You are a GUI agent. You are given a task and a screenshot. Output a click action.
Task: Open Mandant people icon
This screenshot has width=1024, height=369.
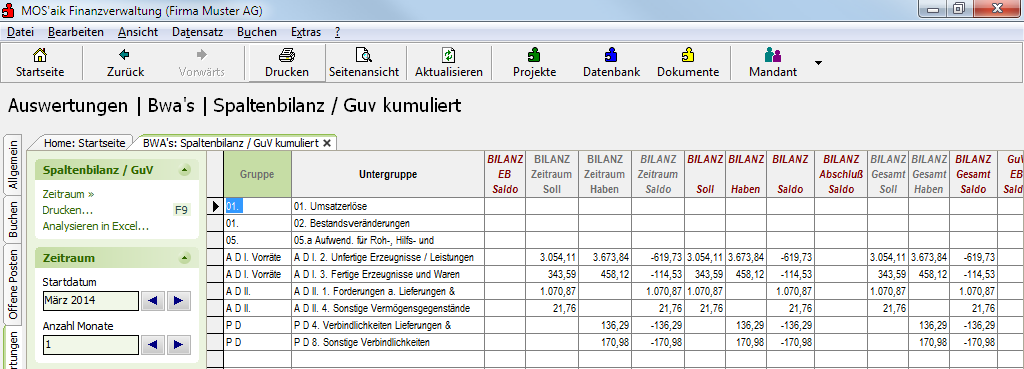[x=773, y=55]
